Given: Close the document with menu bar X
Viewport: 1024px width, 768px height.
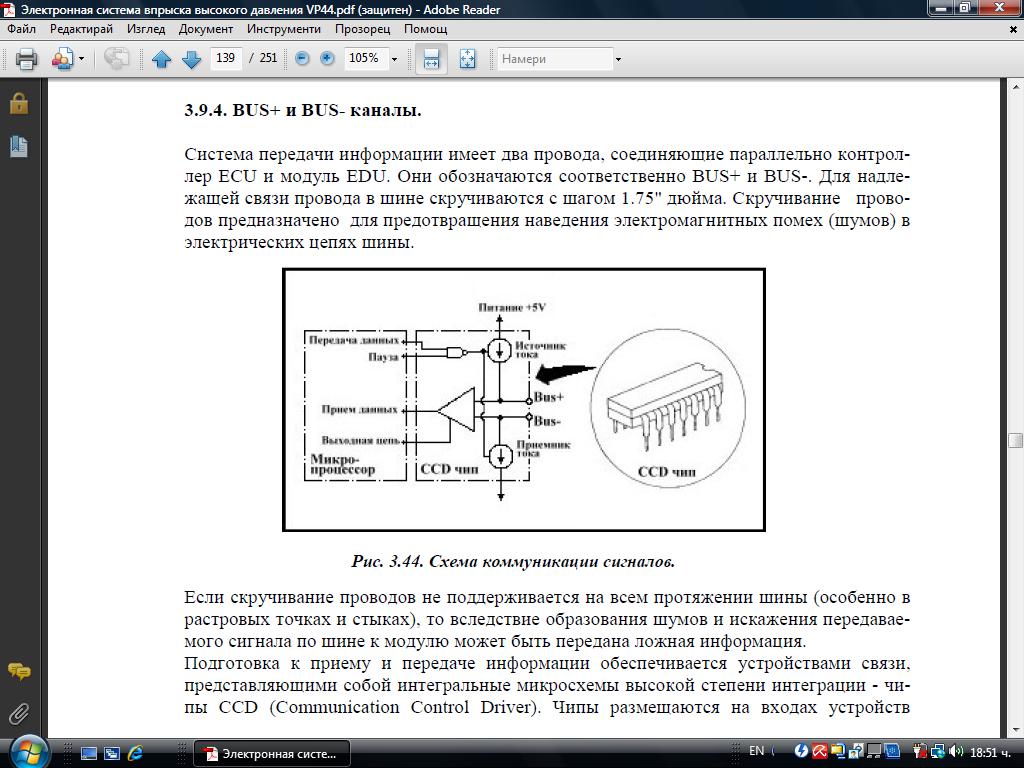Looking at the screenshot, I should point(1014,29).
